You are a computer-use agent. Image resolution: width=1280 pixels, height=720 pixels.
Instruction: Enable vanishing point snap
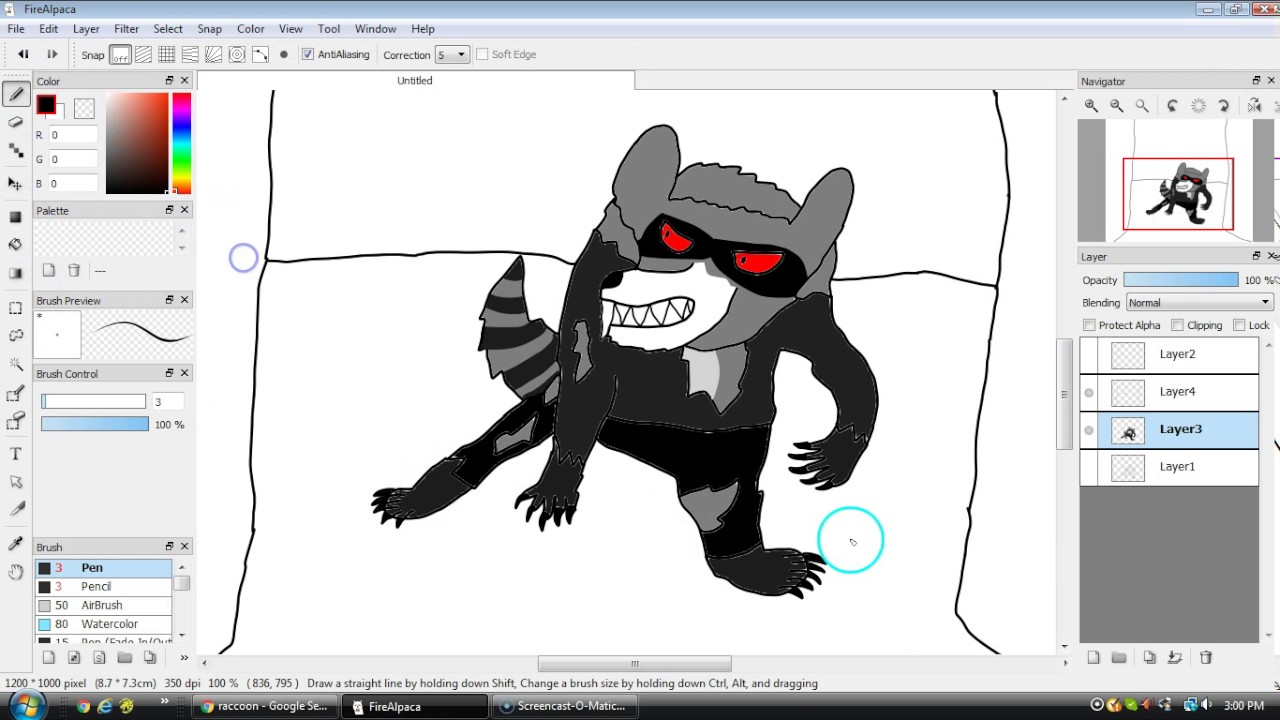190,55
